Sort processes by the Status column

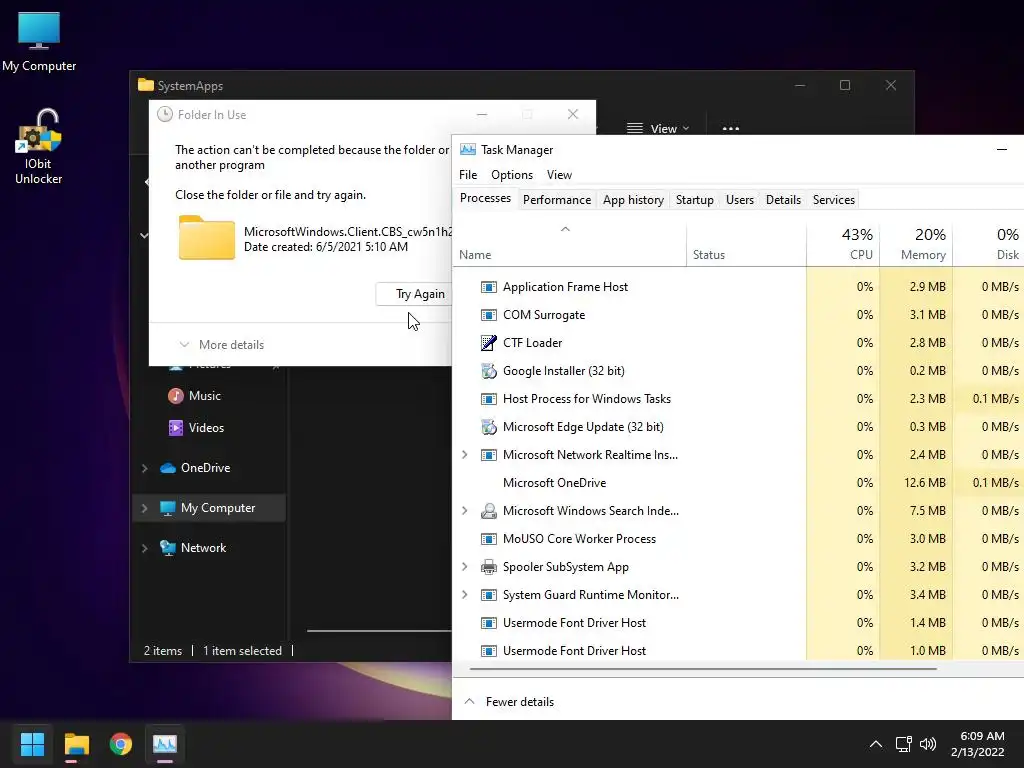[x=746, y=244]
